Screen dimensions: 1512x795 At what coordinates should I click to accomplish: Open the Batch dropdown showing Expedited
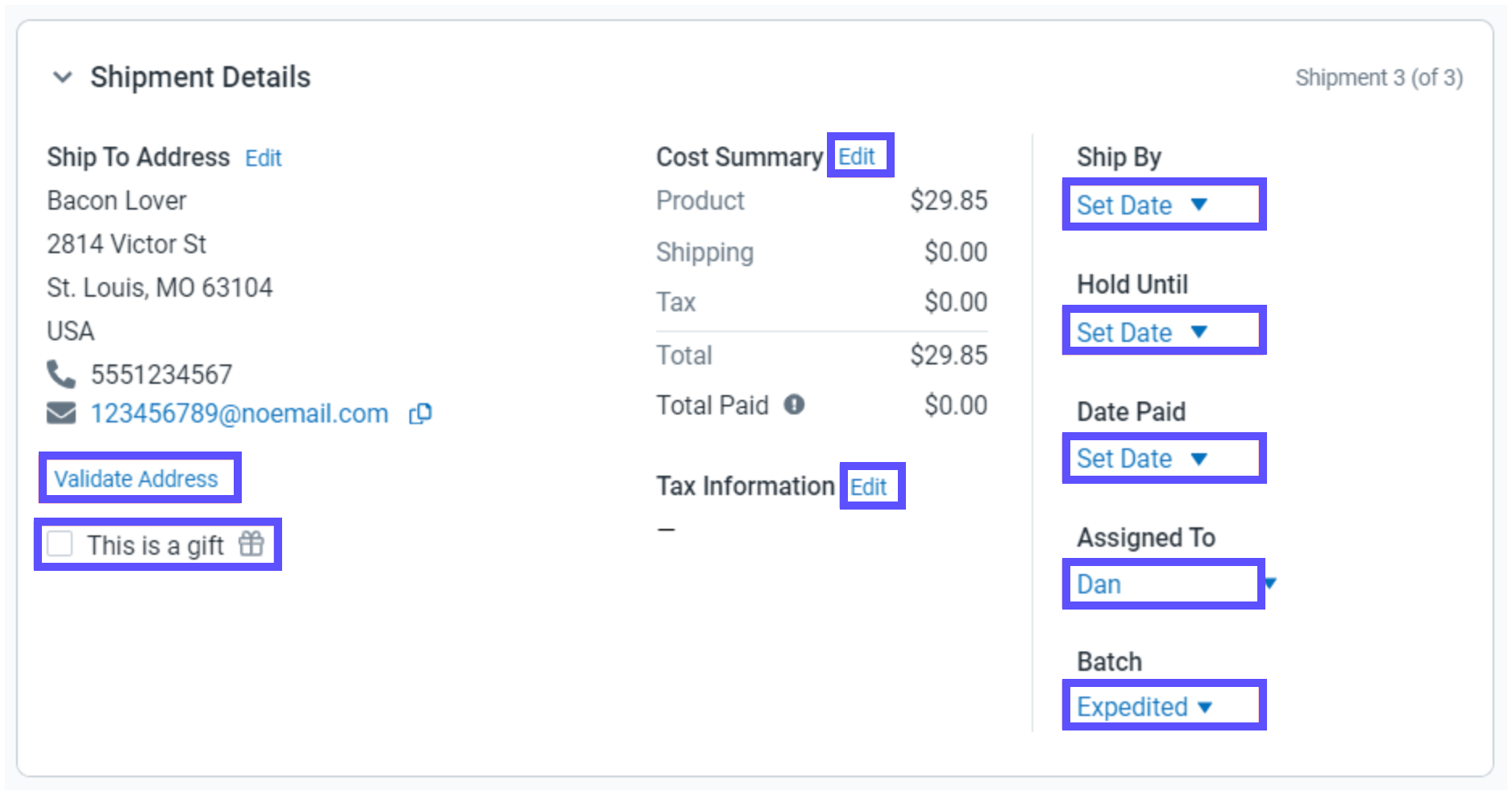click(1144, 707)
